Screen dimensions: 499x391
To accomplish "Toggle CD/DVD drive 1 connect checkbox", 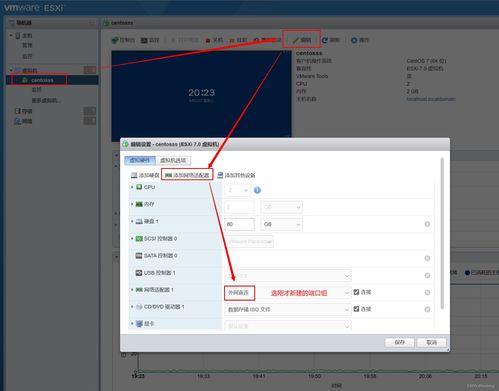I will click(356, 309).
